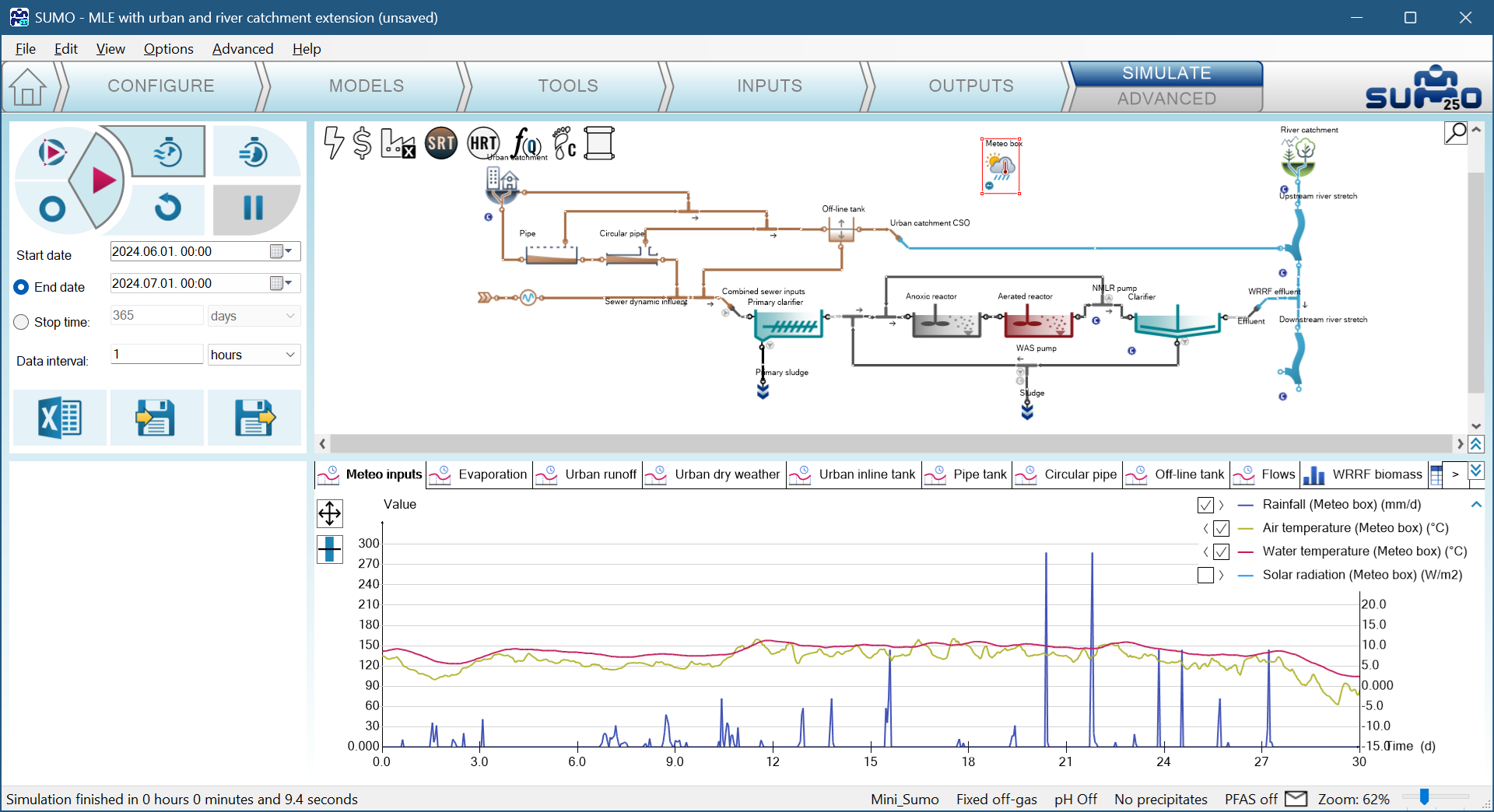
Task: Click the SRT sludge retention time icon
Action: coord(440,143)
